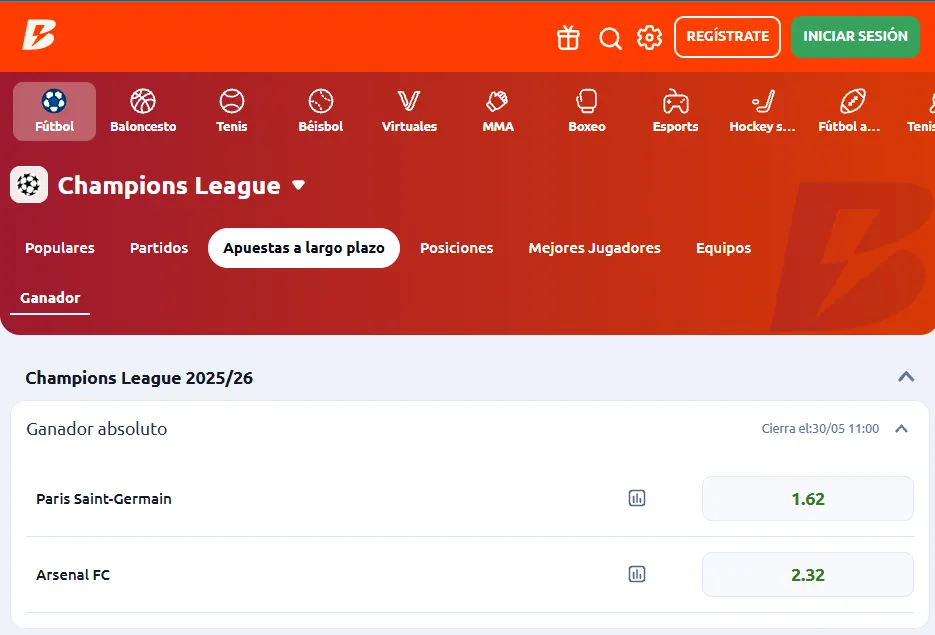The width and height of the screenshot is (935, 635).
Task: Open the settings gear icon
Action: pyautogui.click(x=649, y=38)
